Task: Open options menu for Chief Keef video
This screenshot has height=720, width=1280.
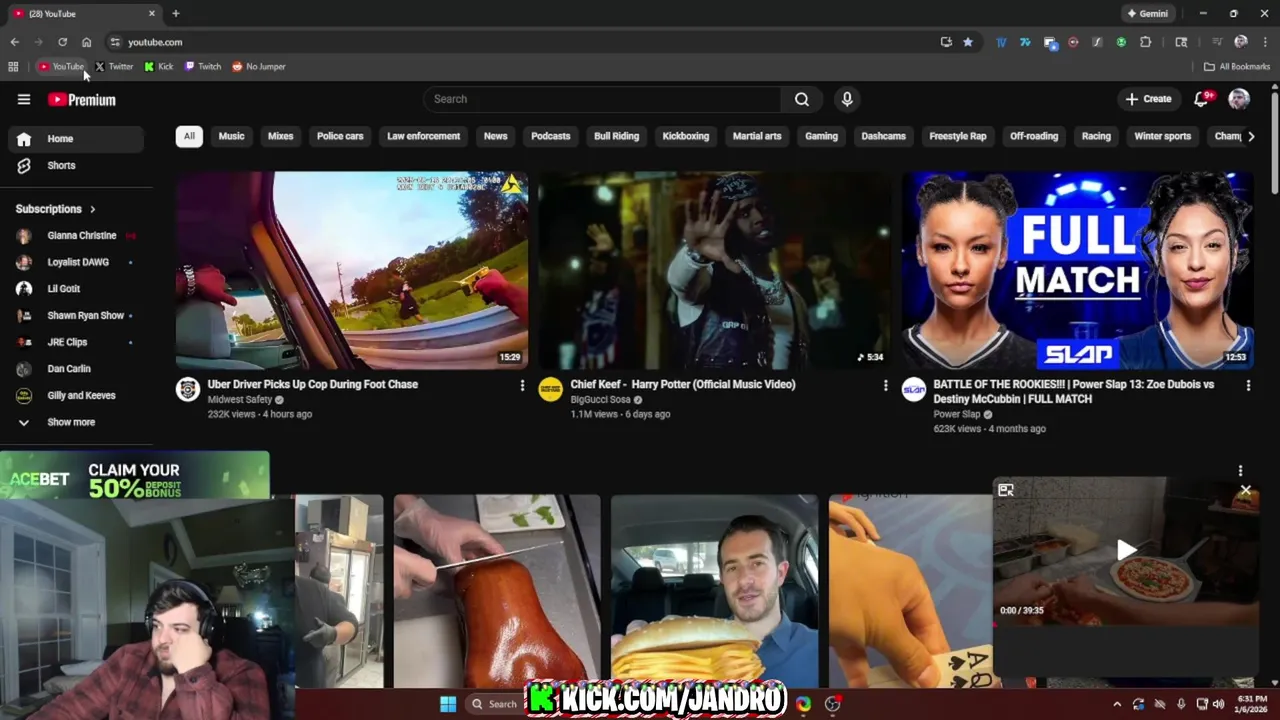Action: click(x=885, y=385)
